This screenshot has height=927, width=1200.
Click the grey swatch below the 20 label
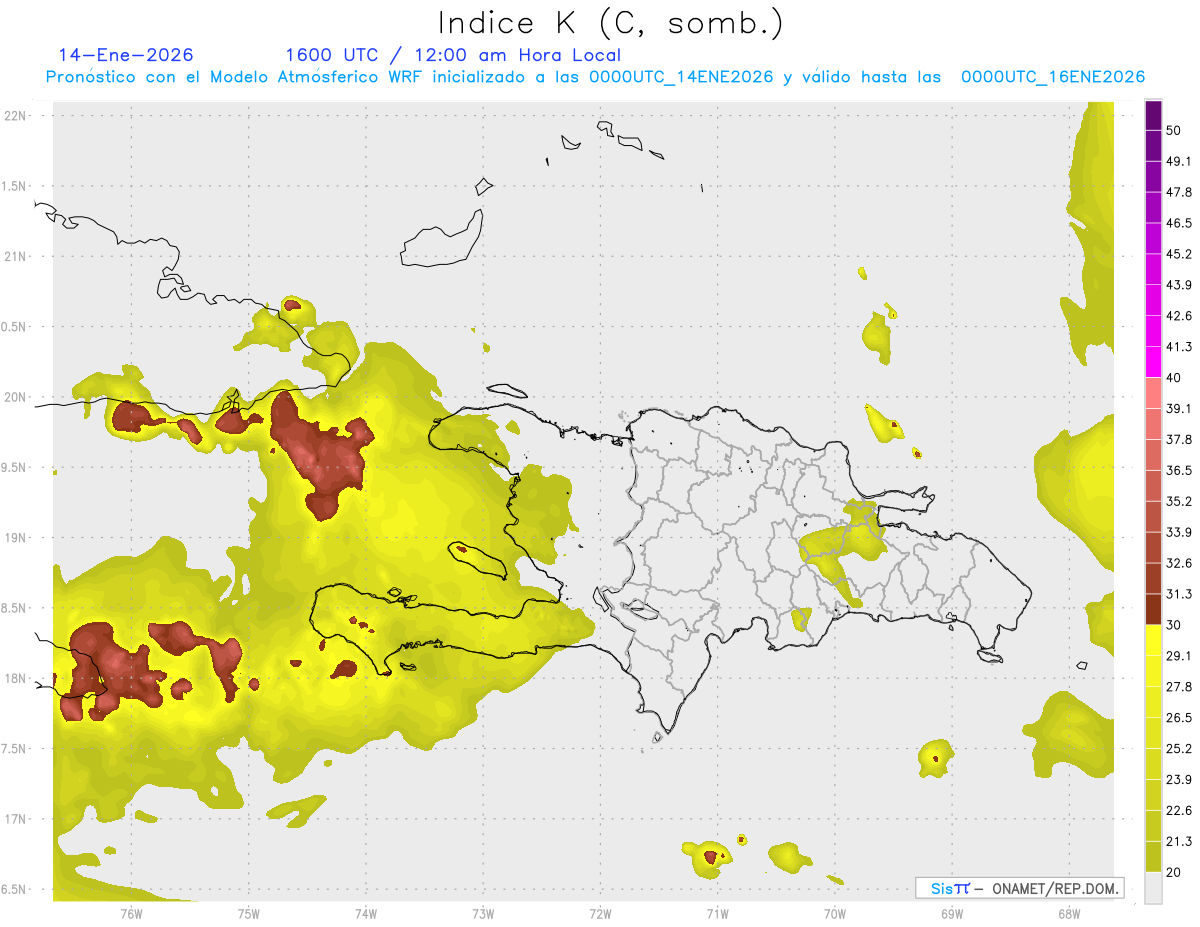point(1153,887)
